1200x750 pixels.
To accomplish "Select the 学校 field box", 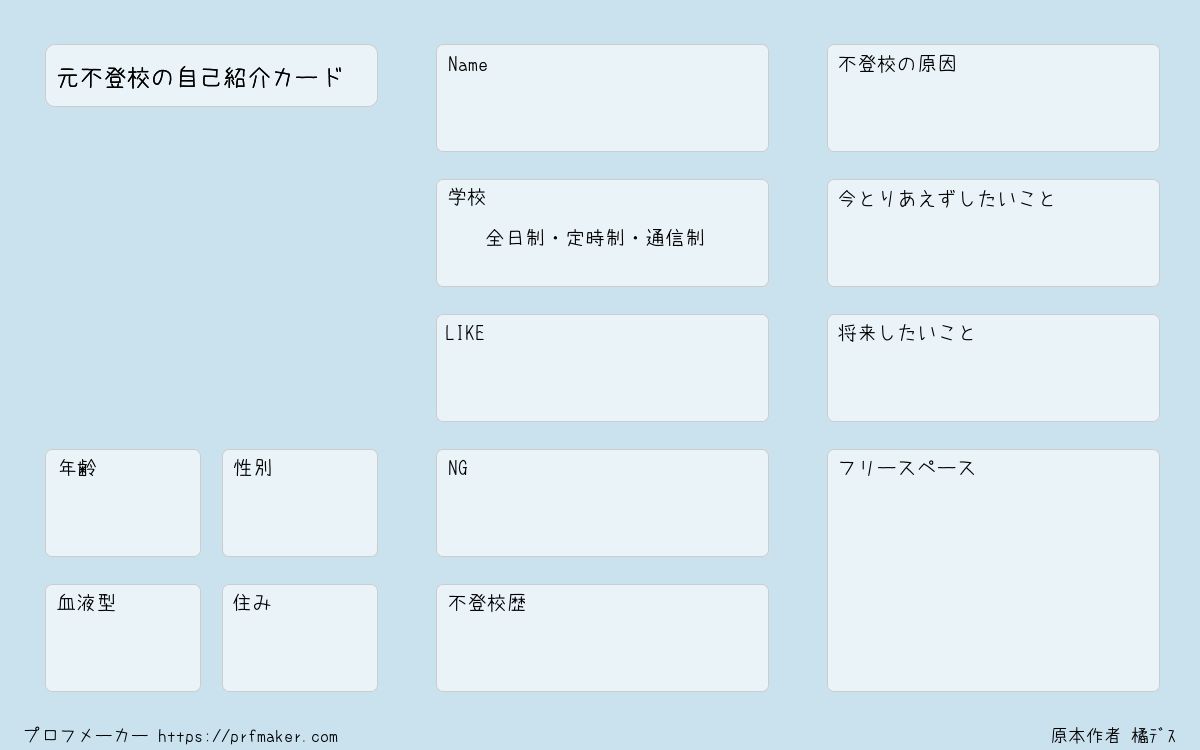I will 602,233.
